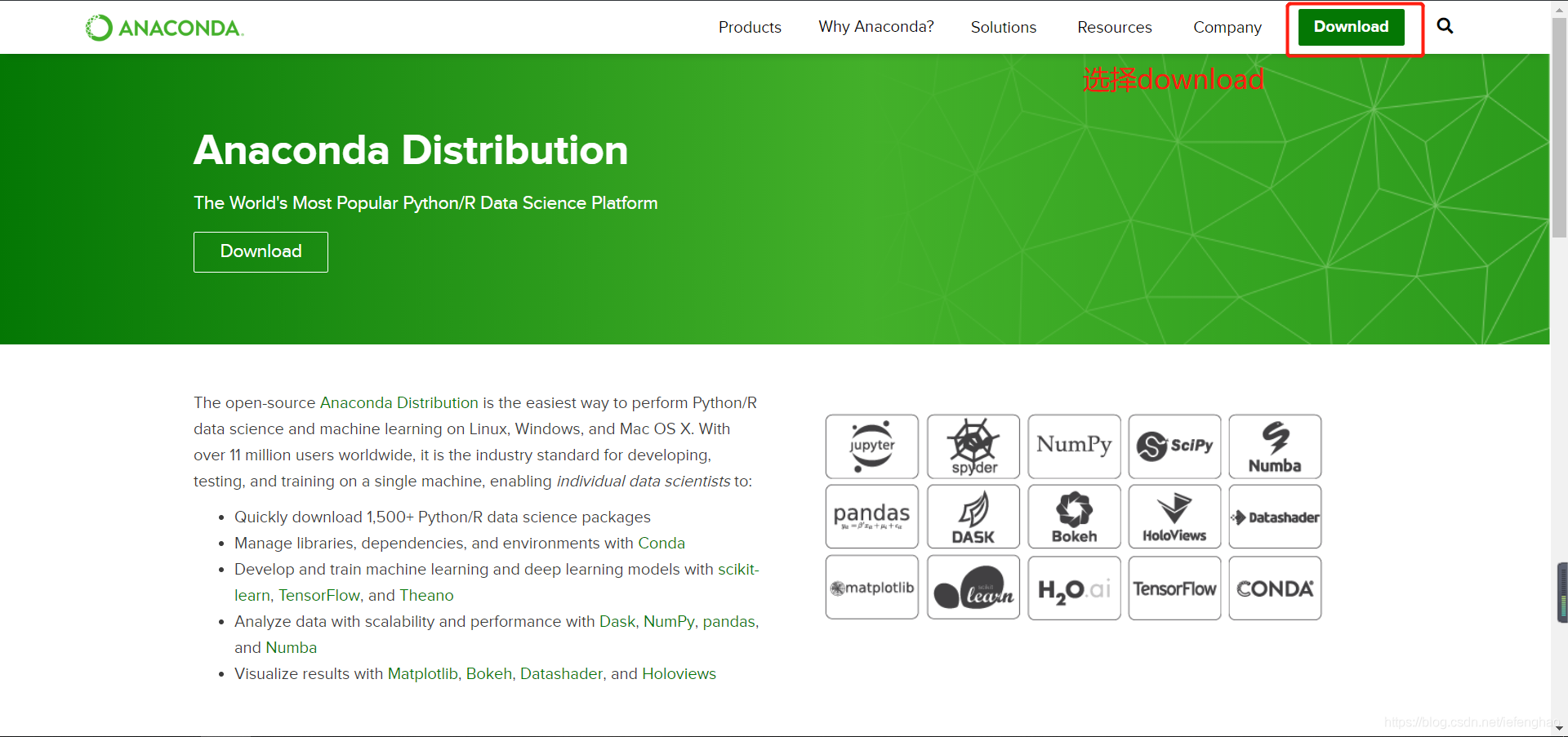
Task: Open the Bokeh text link in bullets
Action: point(488,673)
